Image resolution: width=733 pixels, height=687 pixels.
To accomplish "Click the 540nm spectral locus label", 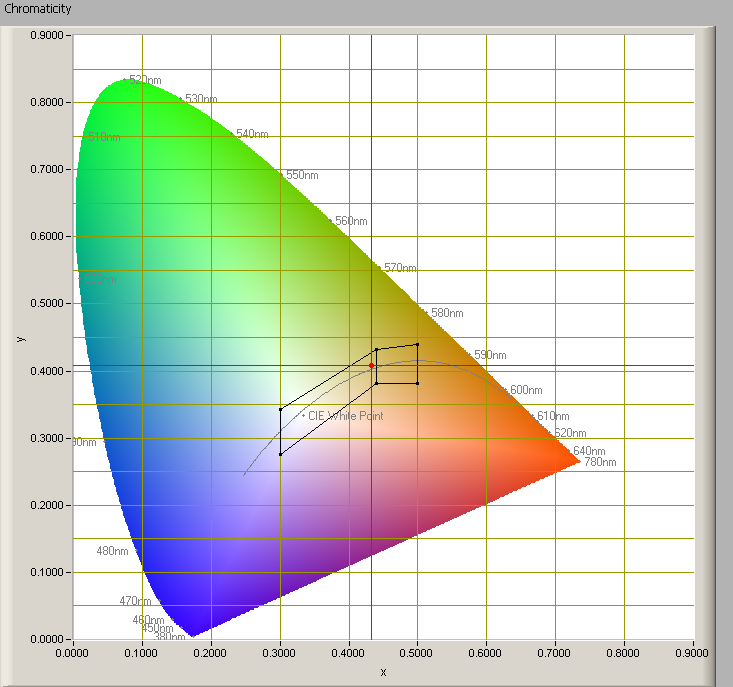I will coord(252,134).
